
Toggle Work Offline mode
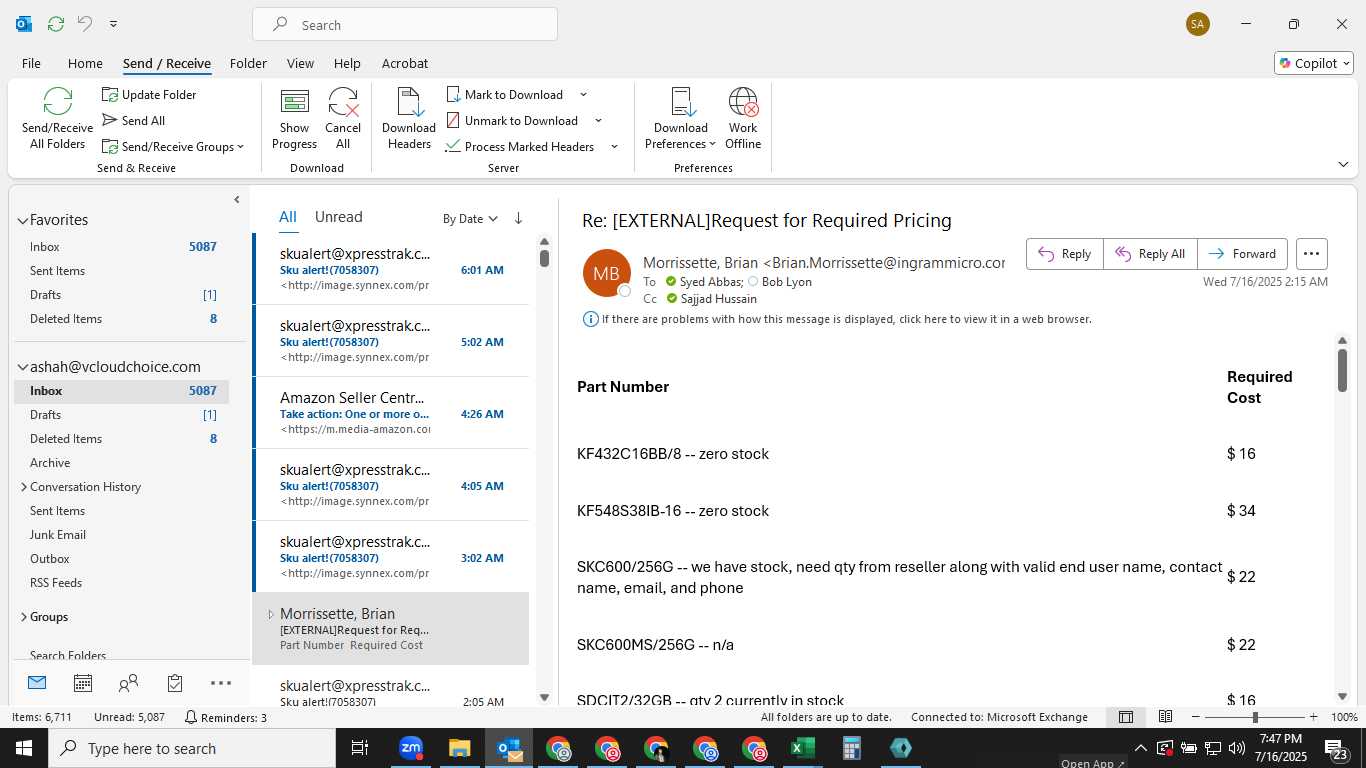click(743, 119)
